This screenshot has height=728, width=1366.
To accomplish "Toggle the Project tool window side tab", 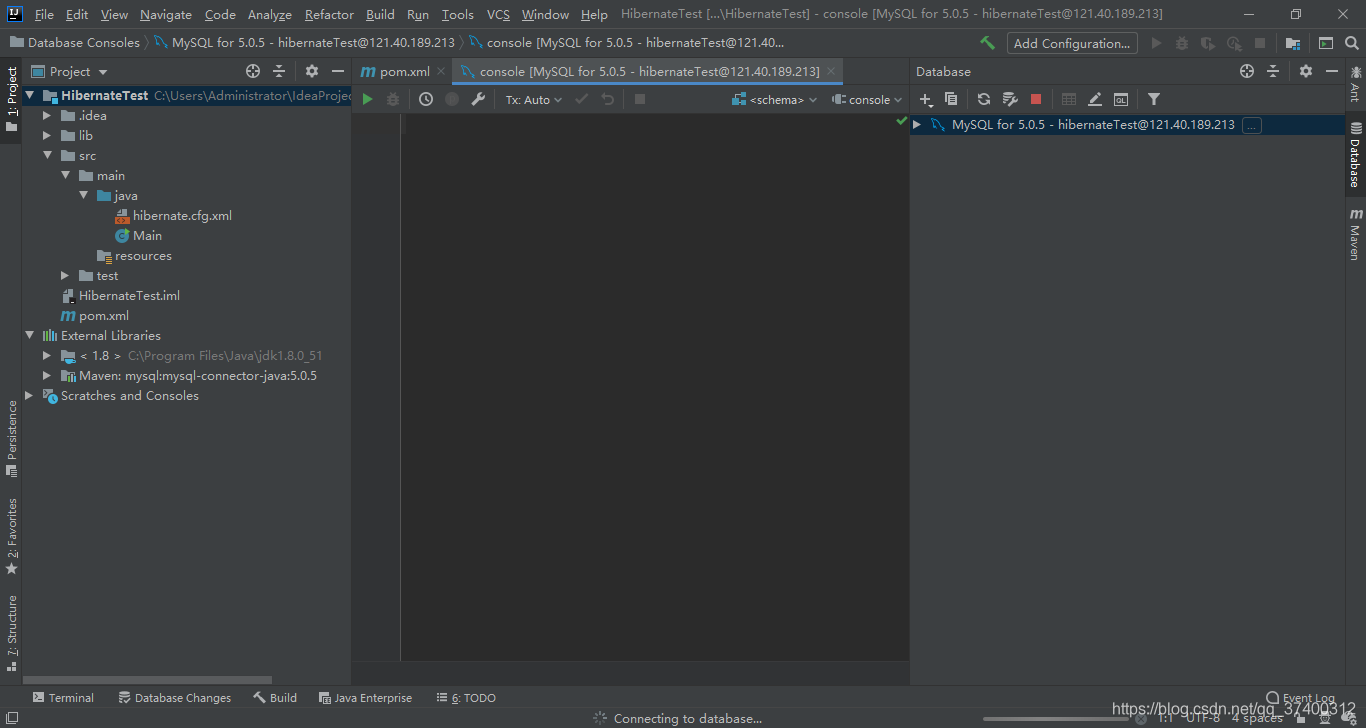I will click(x=11, y=100).
